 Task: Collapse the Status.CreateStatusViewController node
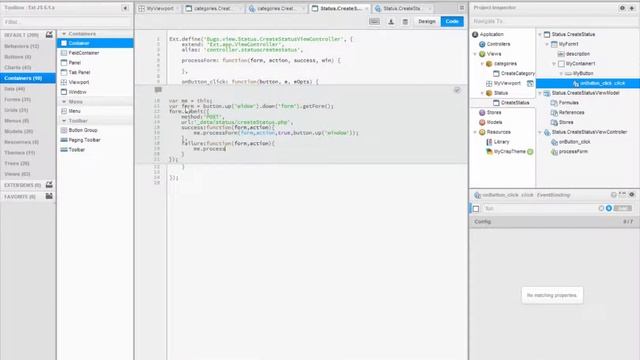540,132
